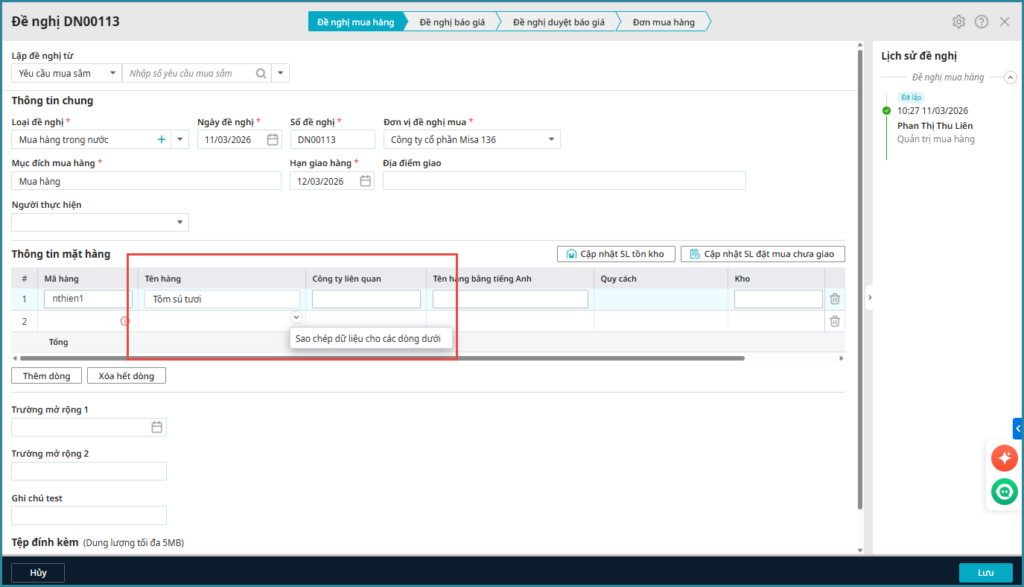This screenshot has width=1024, height=587.
Task: Expand Người thực hiện dropdown
Action: tap(180, 222)
